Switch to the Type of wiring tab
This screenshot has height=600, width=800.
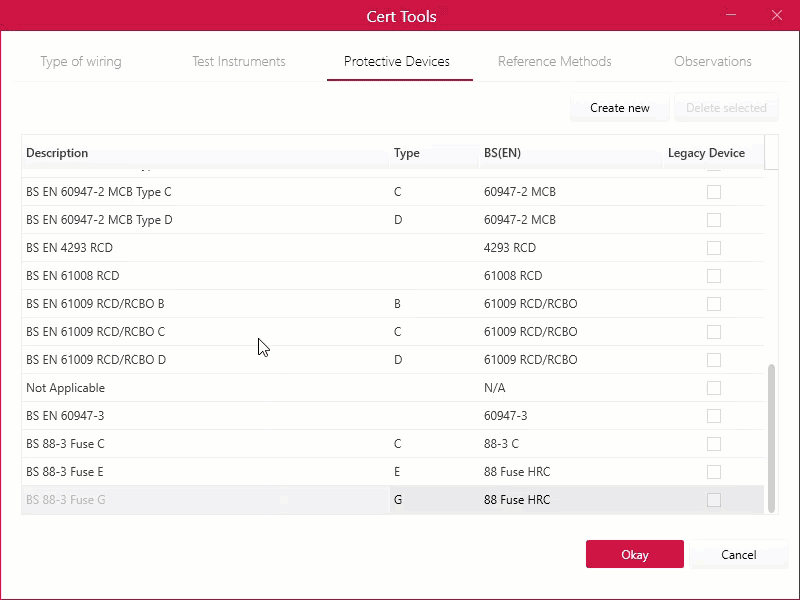coord(81,62)
